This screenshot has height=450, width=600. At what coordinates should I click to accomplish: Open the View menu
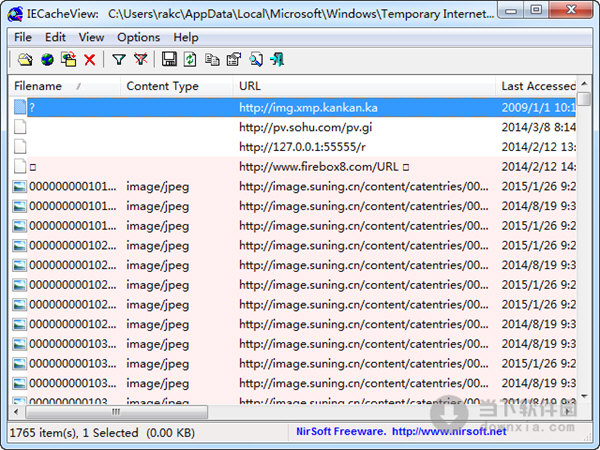[91, 38]
